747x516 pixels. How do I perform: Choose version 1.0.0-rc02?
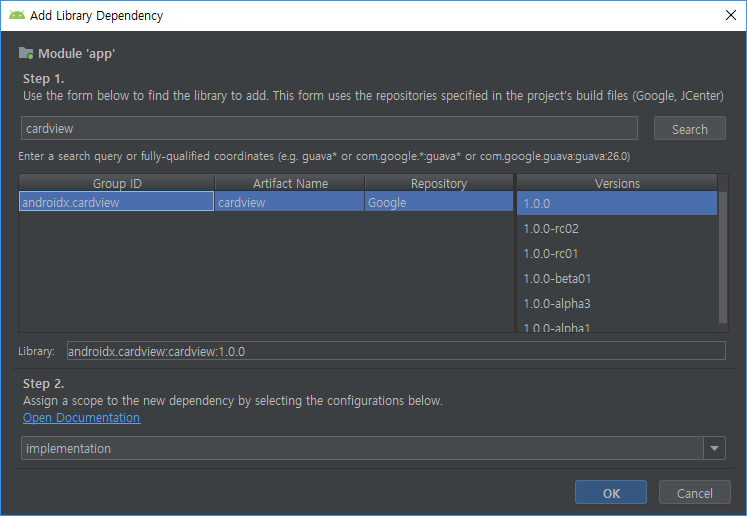pos(617,229)
